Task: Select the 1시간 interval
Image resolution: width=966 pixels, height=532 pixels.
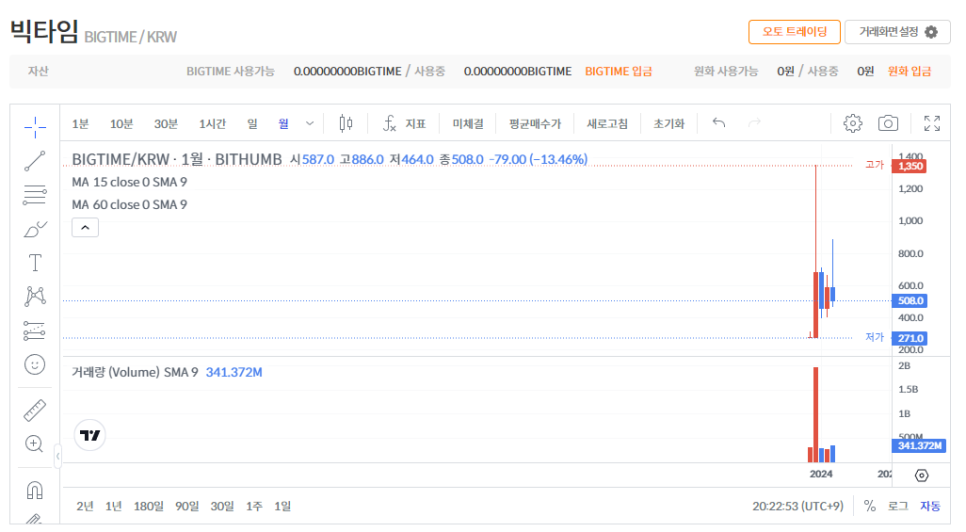Action: coord(212,124)
